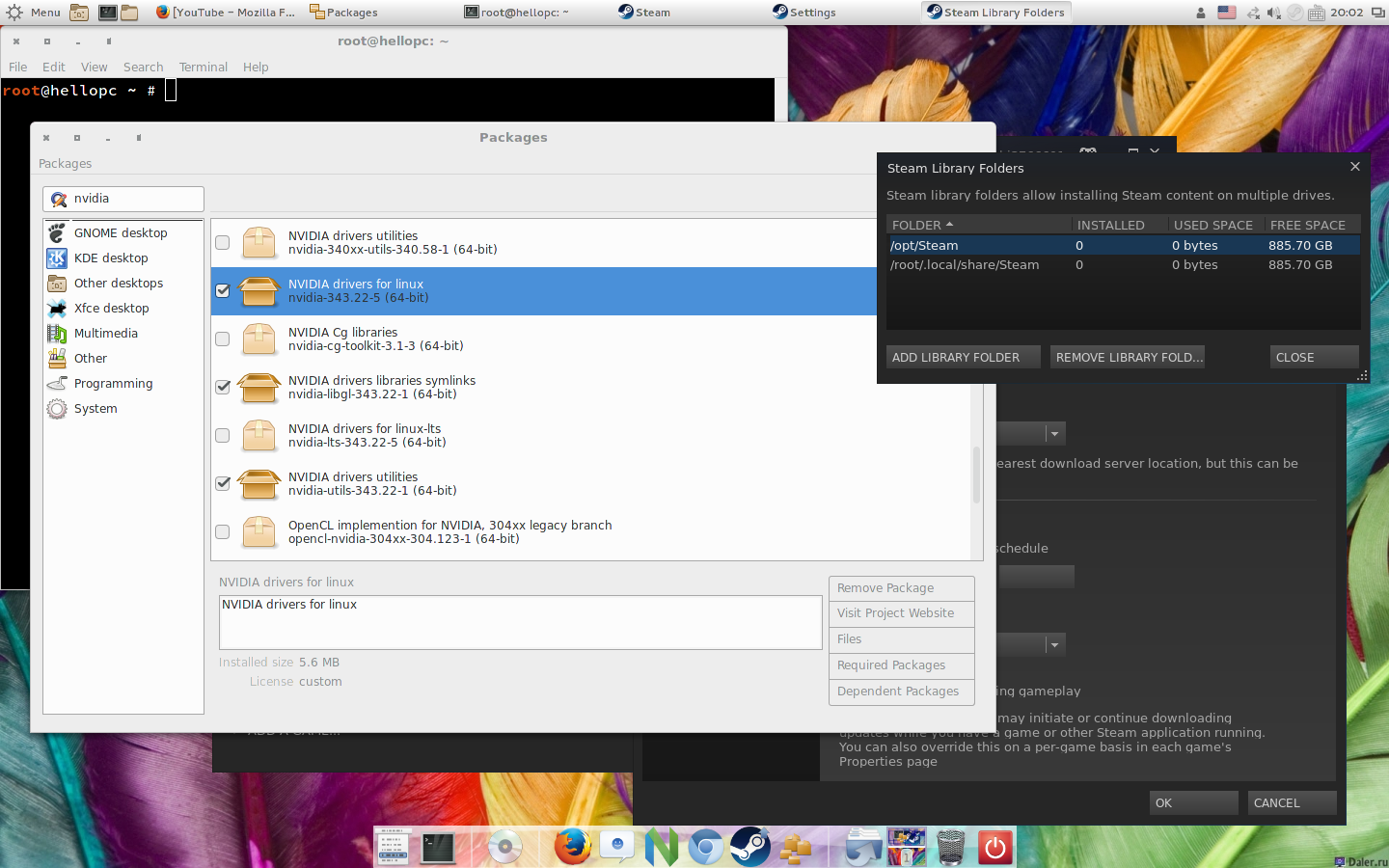Screen dimensions: 1389x868
Task: Open the terminal Search menu
Action: [144, 67]
